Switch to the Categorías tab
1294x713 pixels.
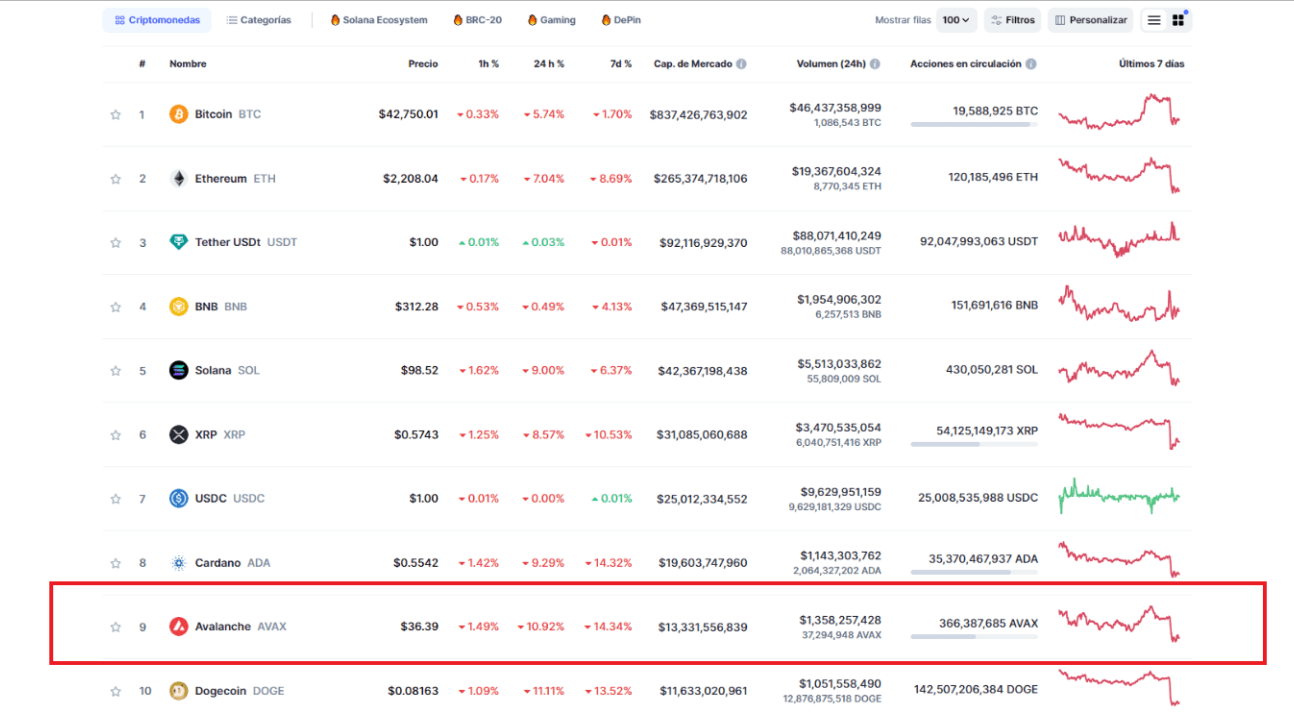click(x=259, y=20)
